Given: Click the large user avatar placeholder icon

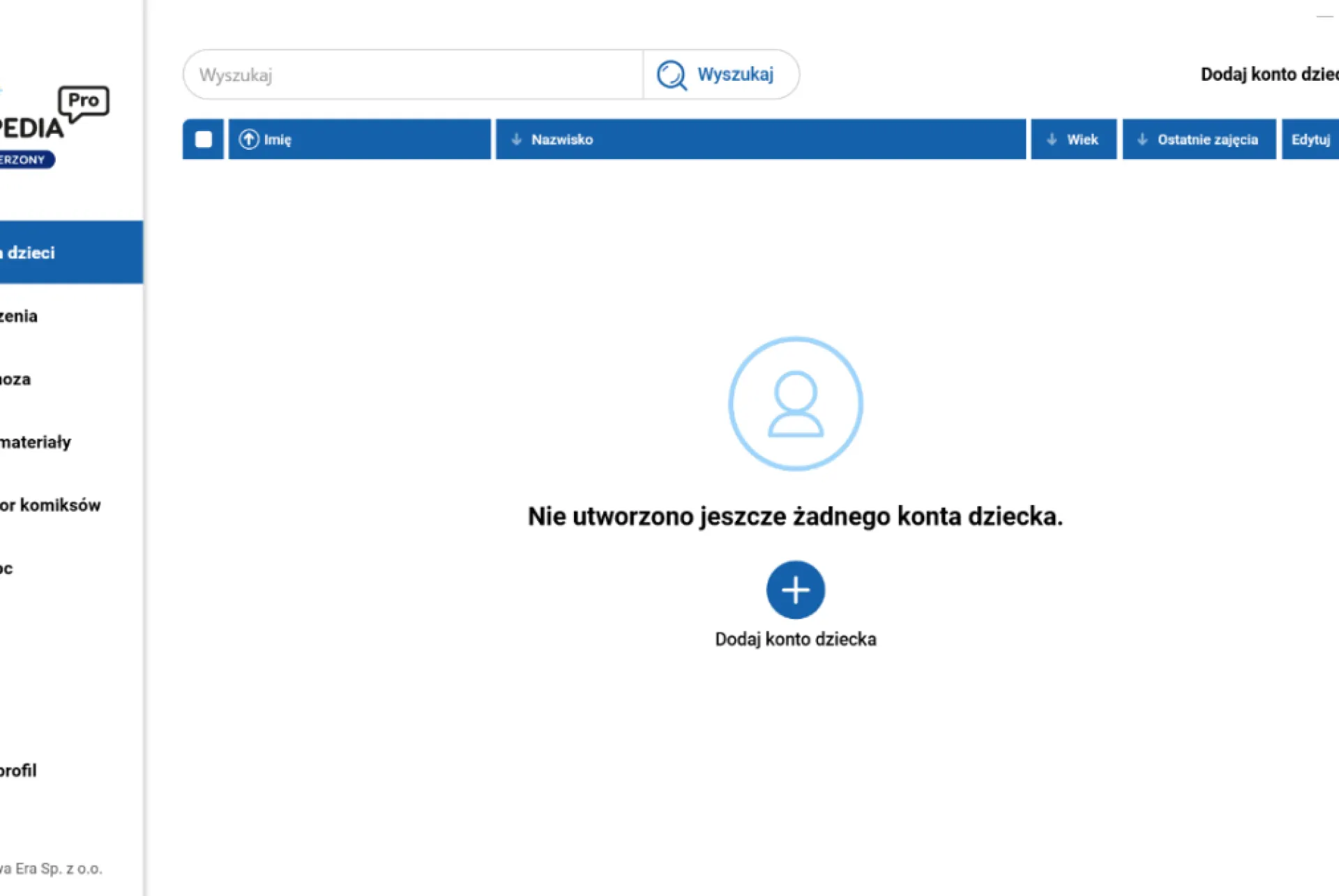Looking at the screenshot, I should click(795, 404).
